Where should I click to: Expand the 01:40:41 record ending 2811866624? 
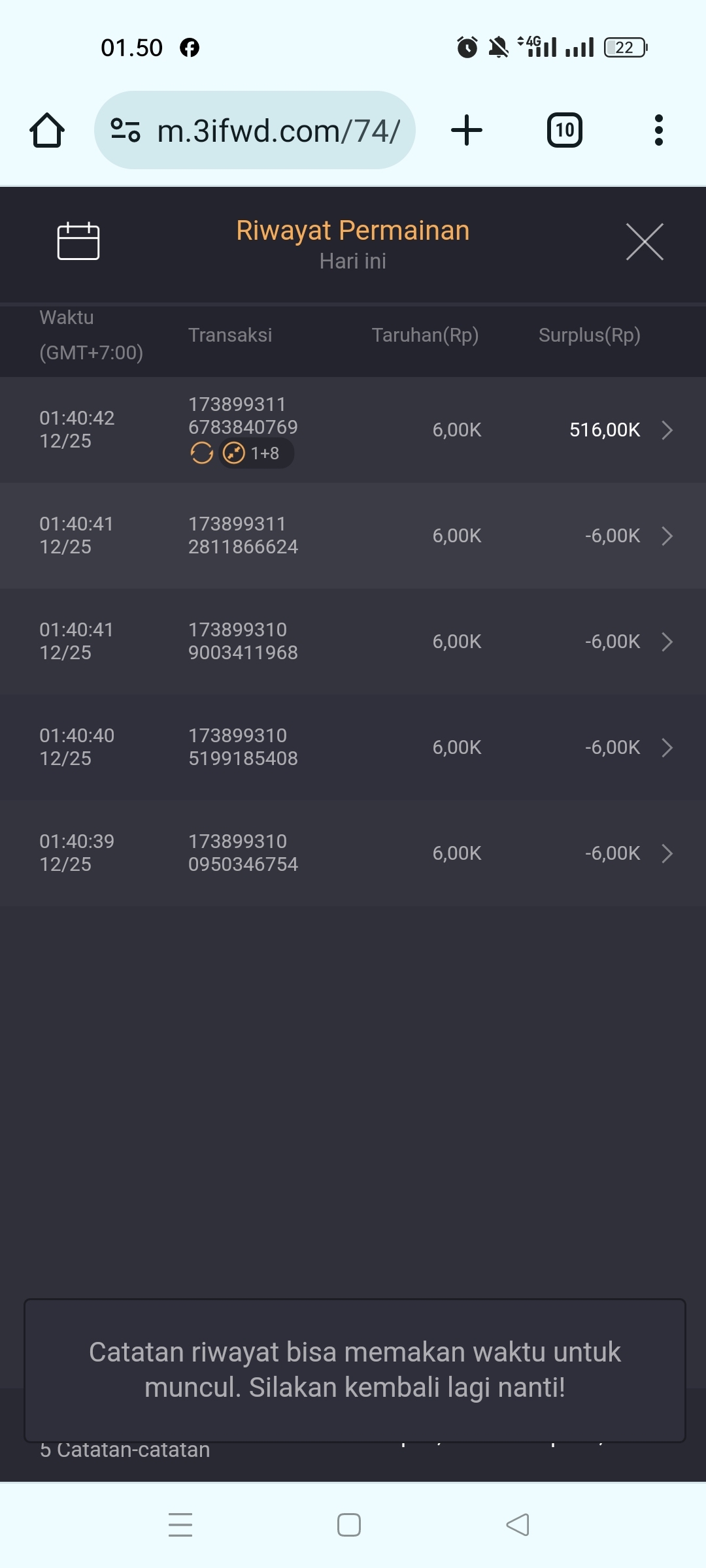click(x=667, y=536)
